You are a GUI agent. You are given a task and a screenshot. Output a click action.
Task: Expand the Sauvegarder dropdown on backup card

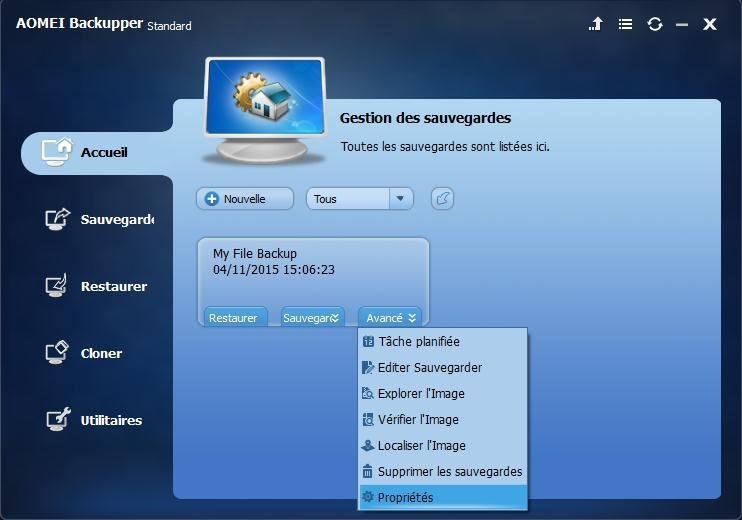[x=312, y=317]
